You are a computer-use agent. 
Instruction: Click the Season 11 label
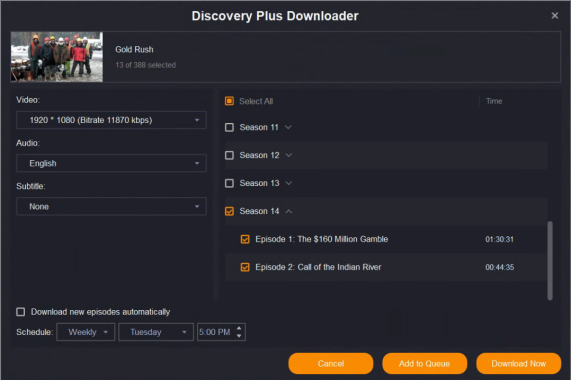[x=259, y=127]
